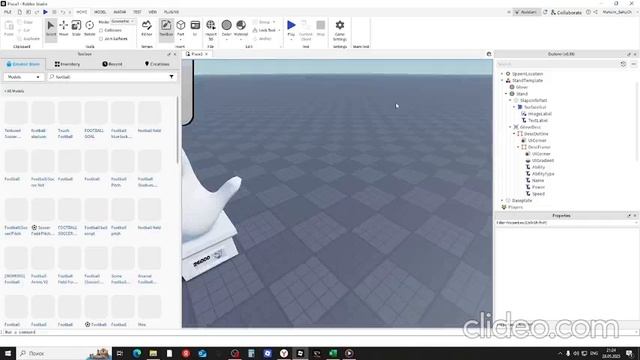Click the Toolbox results vertical scrollbar
The height and width of the screenshot is (360, 640).
point(177,130)
